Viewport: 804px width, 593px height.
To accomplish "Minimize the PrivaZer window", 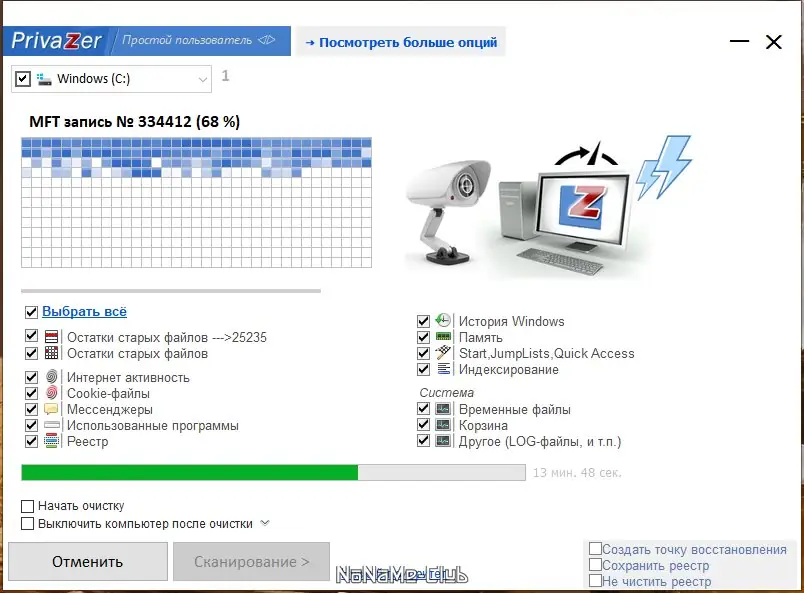I will (739, 41).
